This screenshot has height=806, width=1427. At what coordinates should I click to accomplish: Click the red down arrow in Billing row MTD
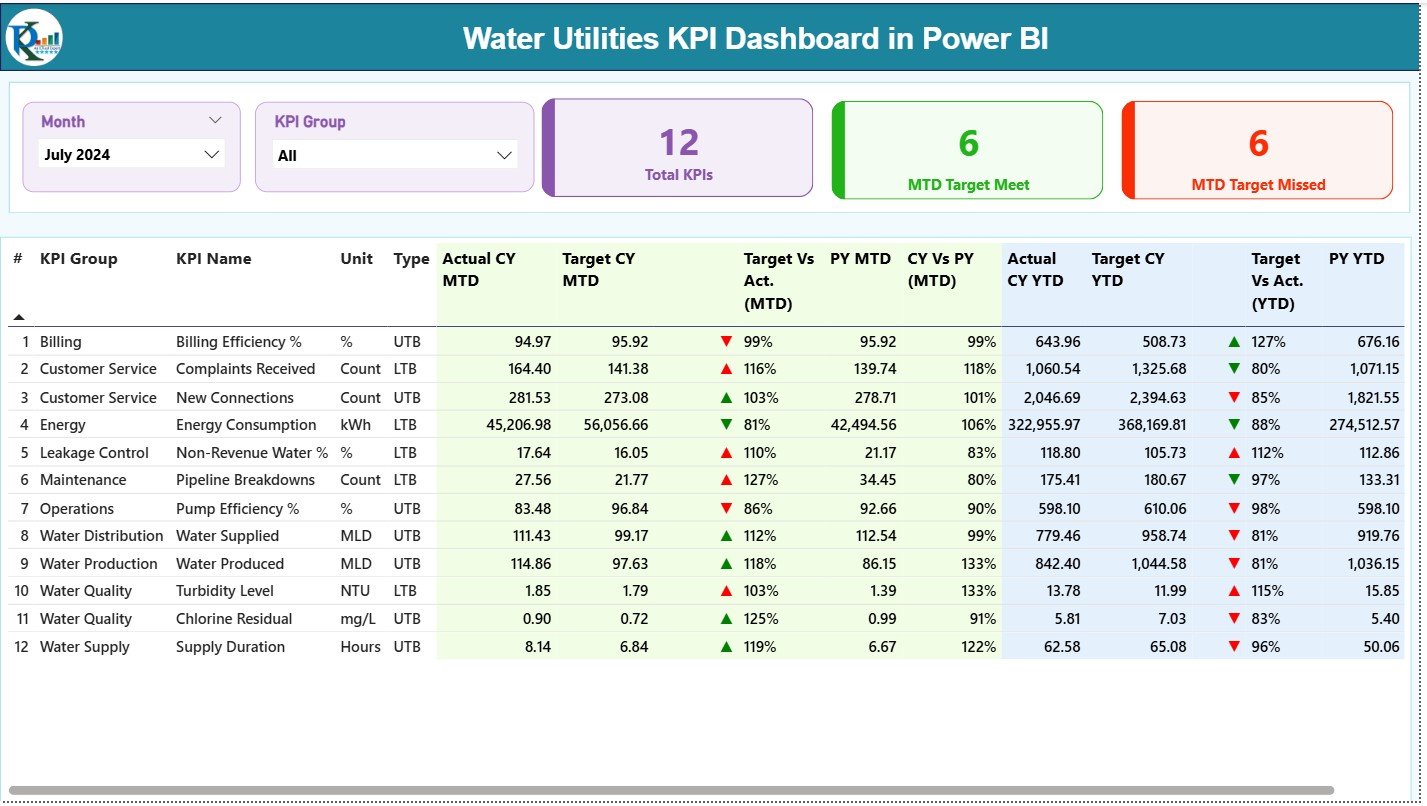coord(726,342)
